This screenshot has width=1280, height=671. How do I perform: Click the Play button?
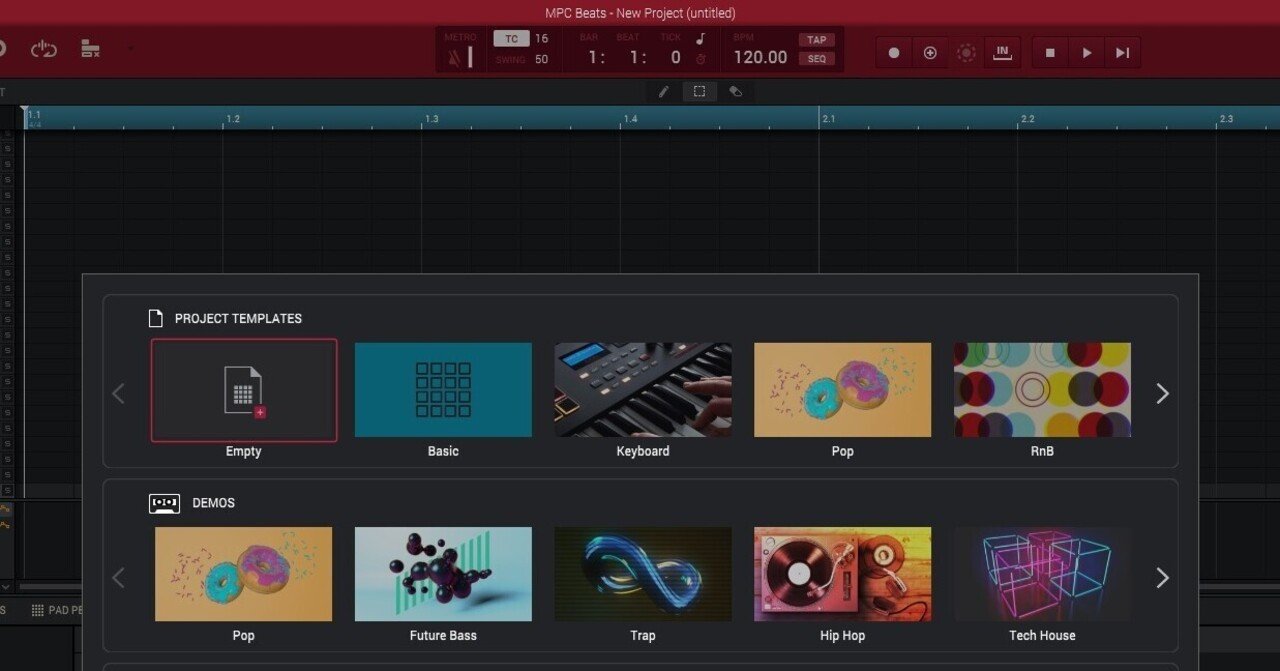pos(1086,53)
